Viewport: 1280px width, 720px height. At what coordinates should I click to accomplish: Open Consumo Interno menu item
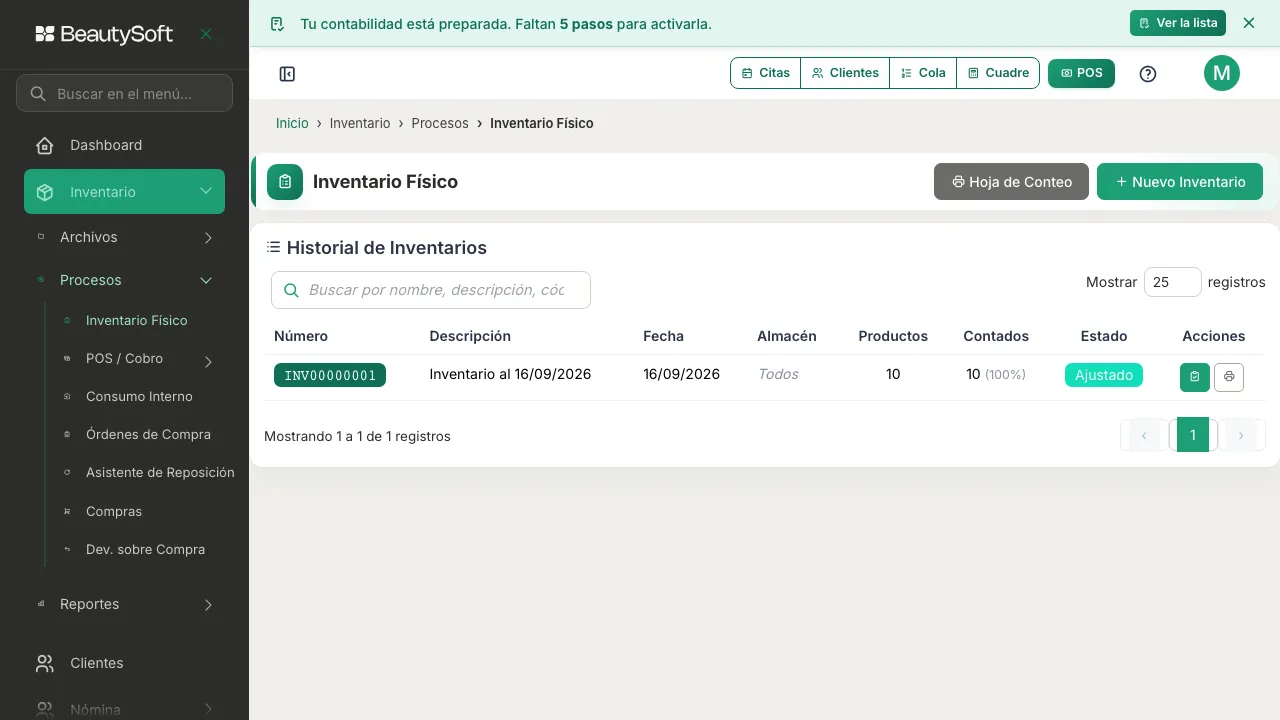coord(139,397)
